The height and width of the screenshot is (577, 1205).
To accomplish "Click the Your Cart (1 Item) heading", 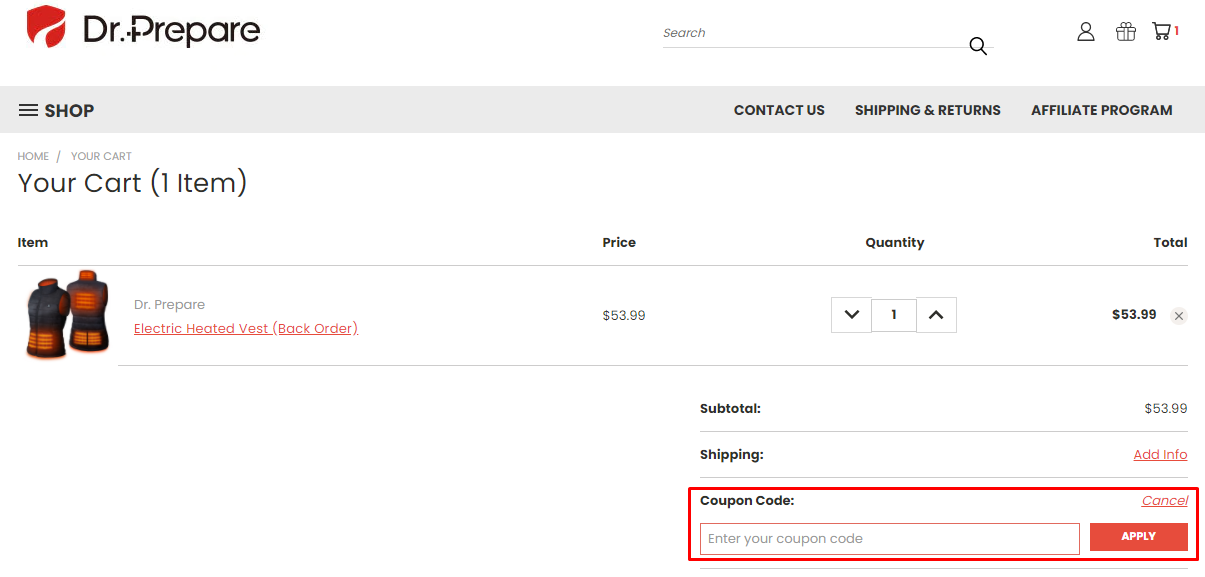I will pos(132,183).
